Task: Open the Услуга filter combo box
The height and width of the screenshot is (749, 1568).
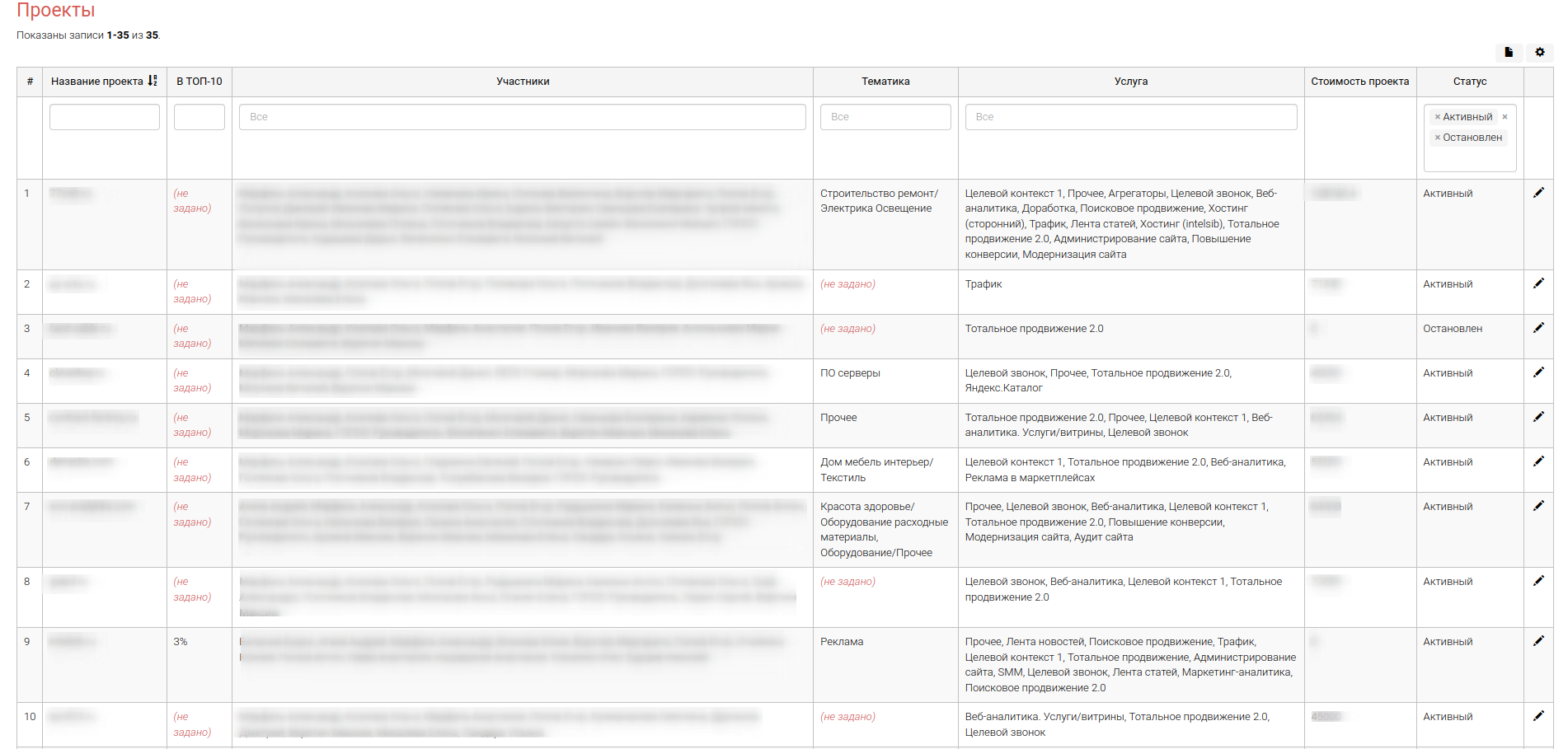Action: tap(1130, 117)
